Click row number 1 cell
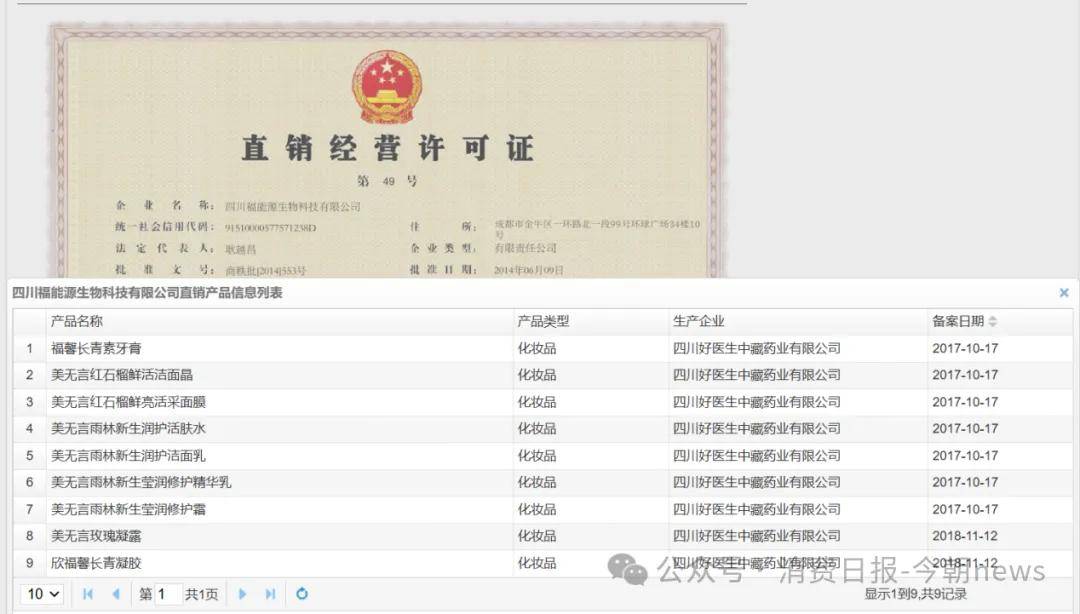The width and height of the screenshot is (1080, 614). tap(30, 348)
